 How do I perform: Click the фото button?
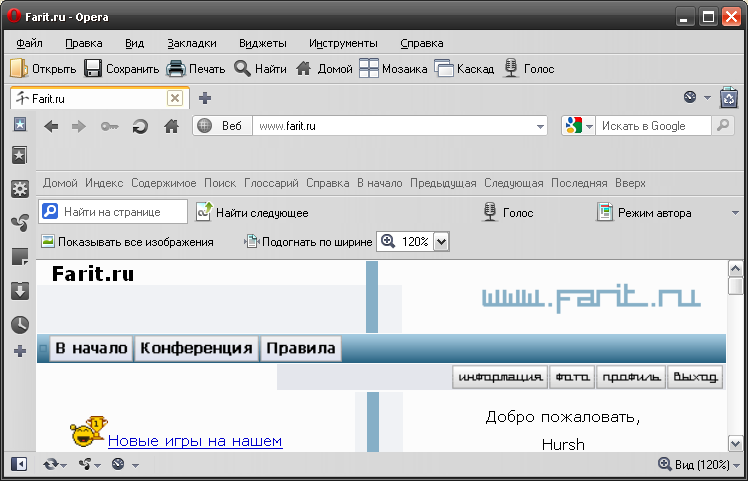pos(572,377)
